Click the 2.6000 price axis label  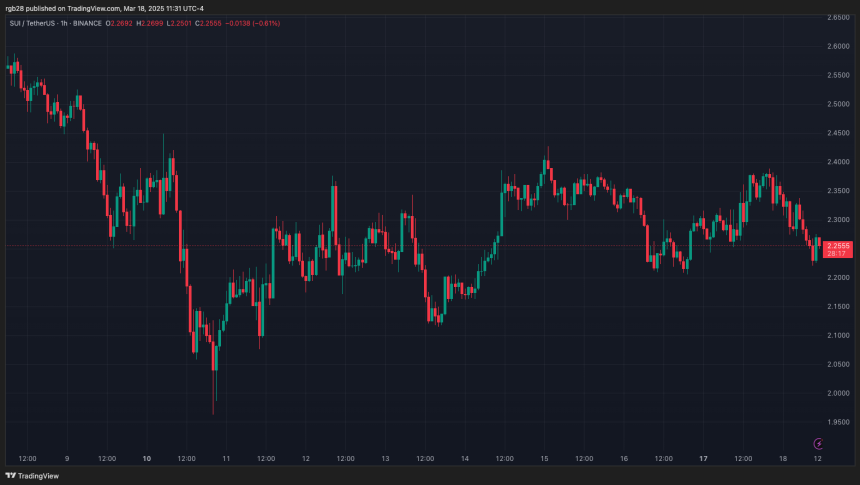coord(838,47)
